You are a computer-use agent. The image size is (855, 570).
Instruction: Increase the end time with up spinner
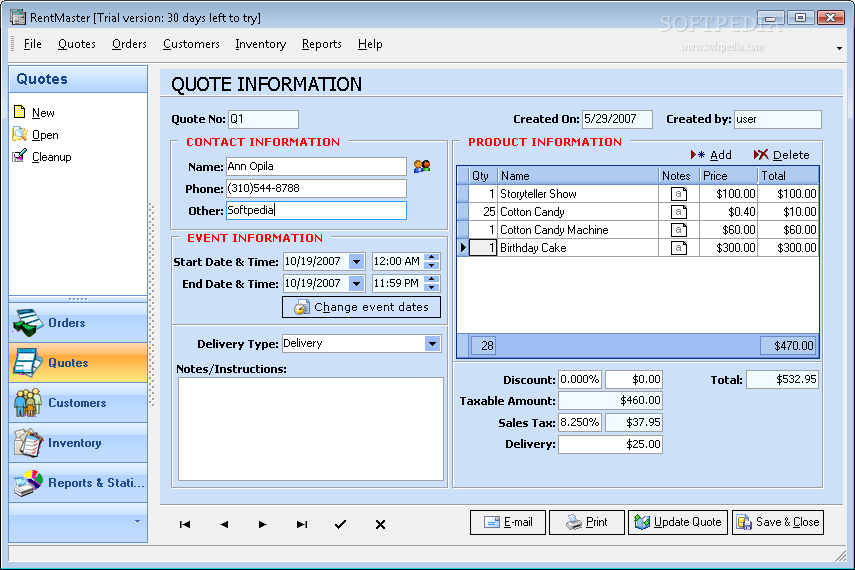pos(432,279)
